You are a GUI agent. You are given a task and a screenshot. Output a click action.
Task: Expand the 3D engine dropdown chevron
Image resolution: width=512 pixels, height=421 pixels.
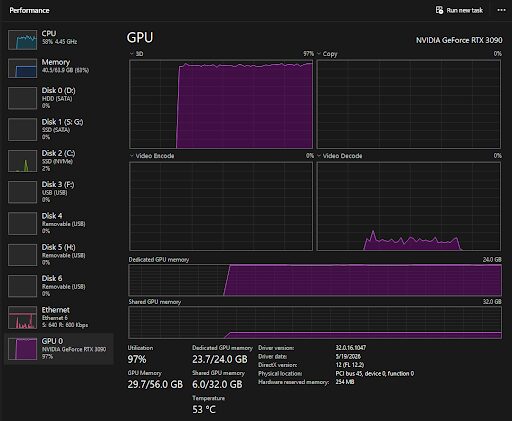132,54
